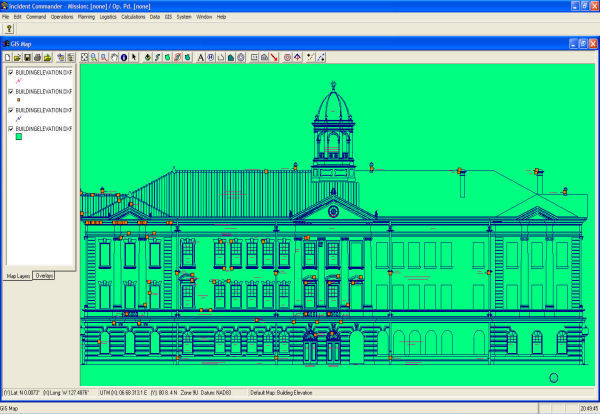Click the yellow-green diamond point tool icon
Image resolution: width=600 pixels, height=414 pixels.
tap(148, 57)
